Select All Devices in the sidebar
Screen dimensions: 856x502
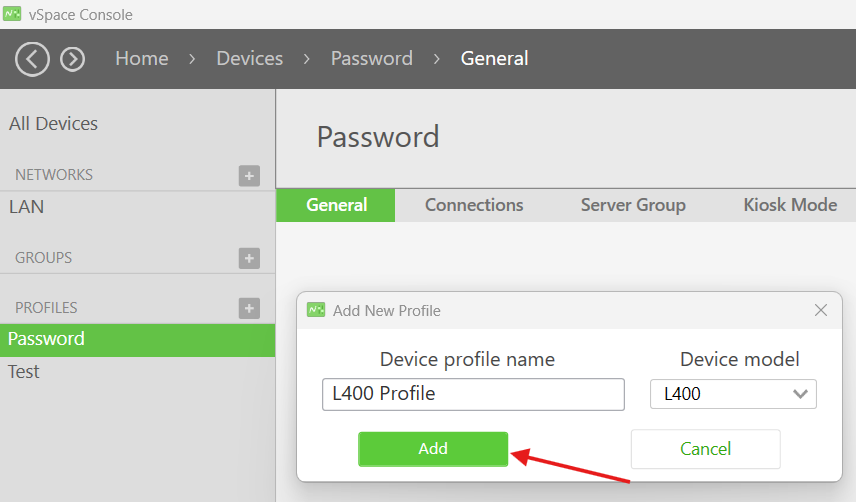tap(53, 124)
